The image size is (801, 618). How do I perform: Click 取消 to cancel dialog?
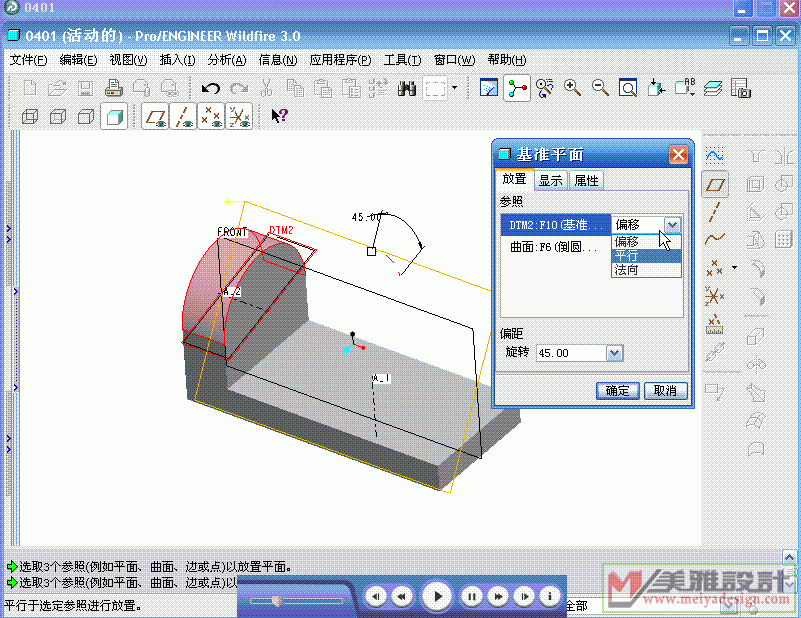tap(666, 391)
